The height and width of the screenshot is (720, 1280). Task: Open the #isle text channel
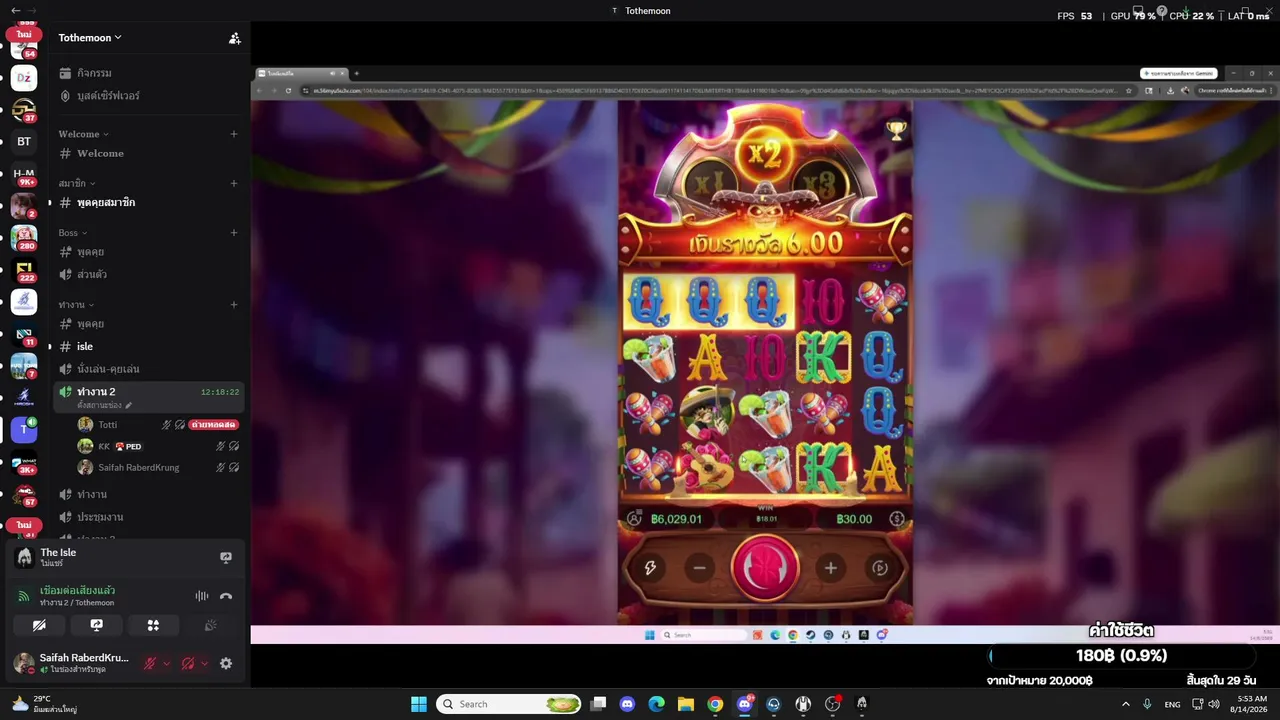tap(148, 346)
